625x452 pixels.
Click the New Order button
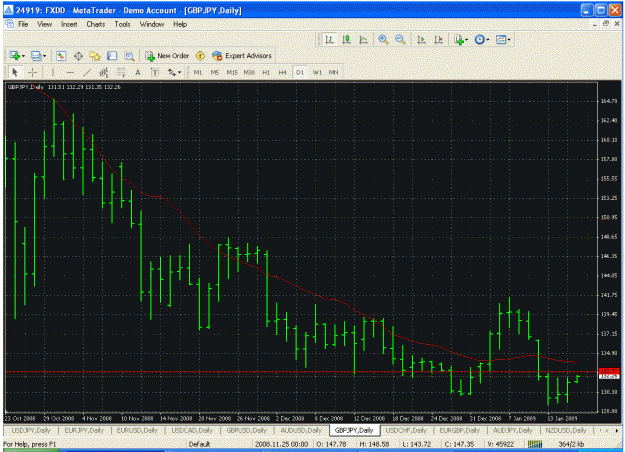167,56
